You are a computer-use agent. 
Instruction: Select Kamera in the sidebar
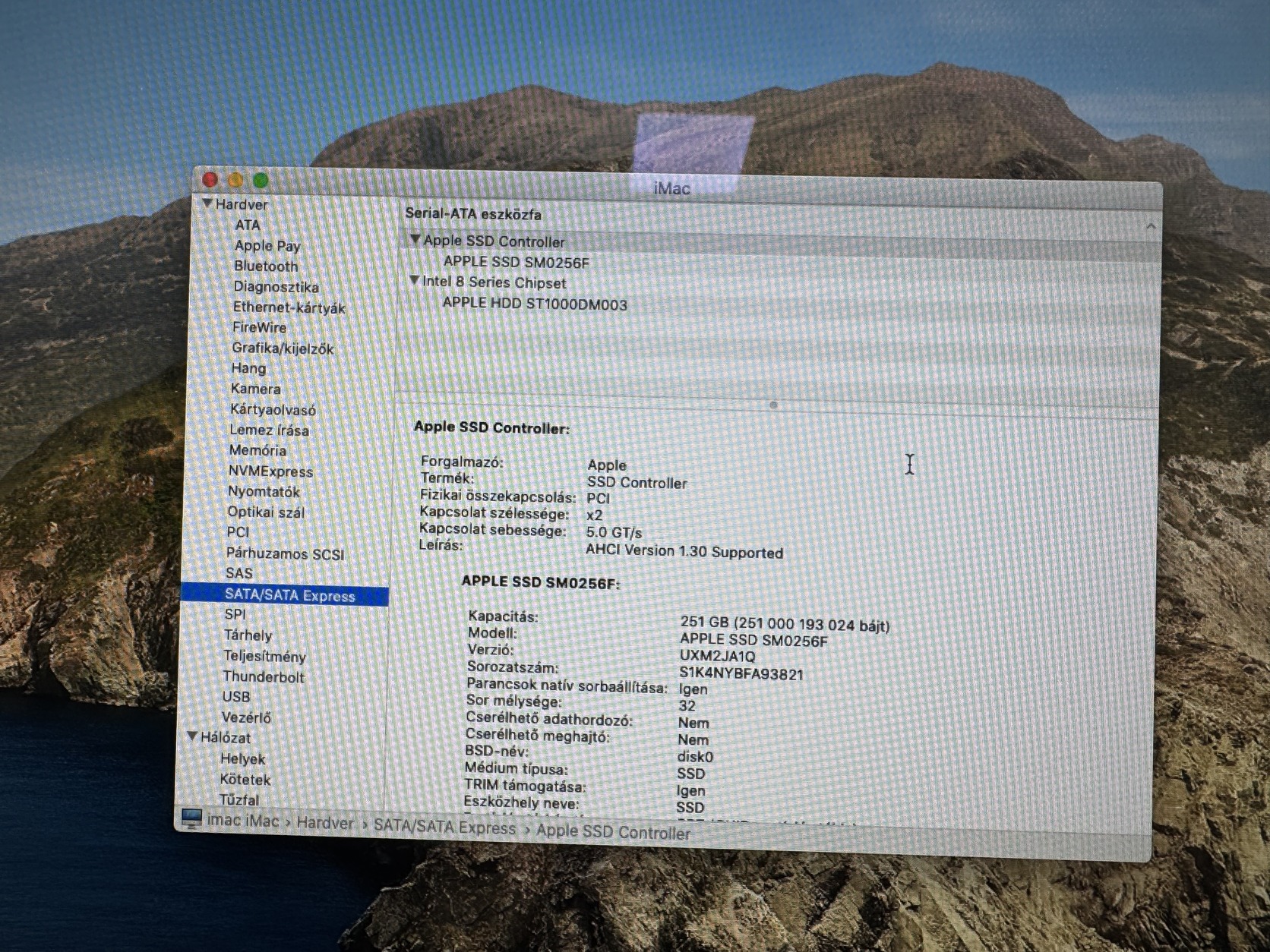[255, 389]
